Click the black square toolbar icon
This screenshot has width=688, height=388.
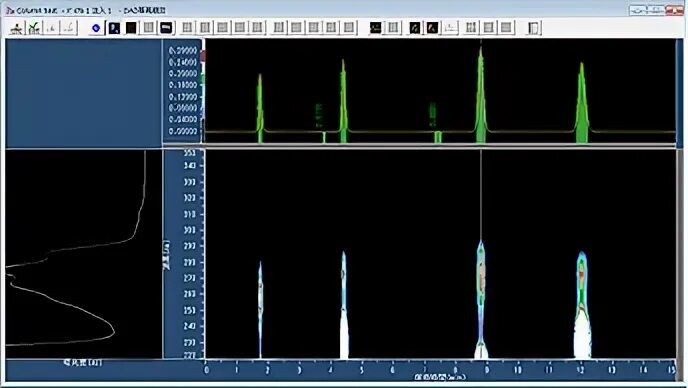pos(131,28)
